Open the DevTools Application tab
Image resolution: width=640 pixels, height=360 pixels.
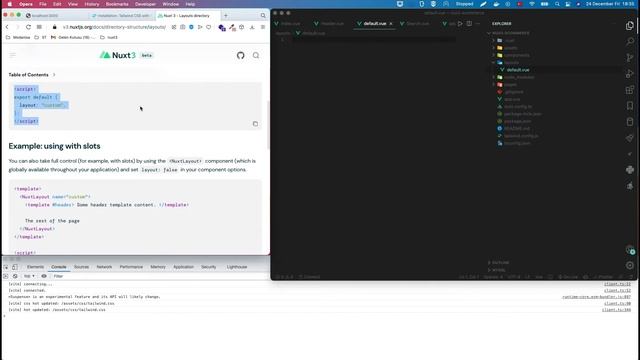(183, 267)
